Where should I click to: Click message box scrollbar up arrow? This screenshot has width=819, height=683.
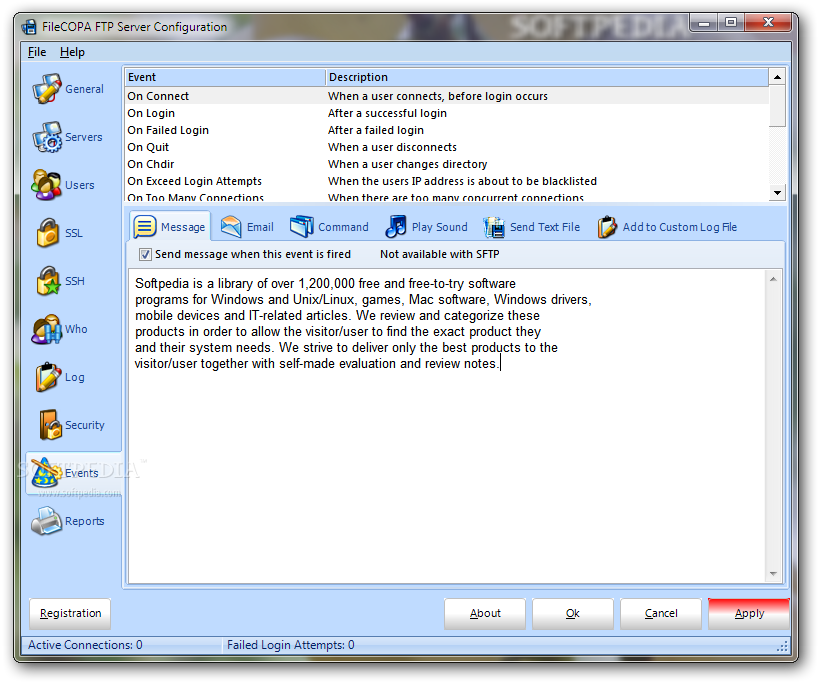pyautogui.click(x=773, y=279)
